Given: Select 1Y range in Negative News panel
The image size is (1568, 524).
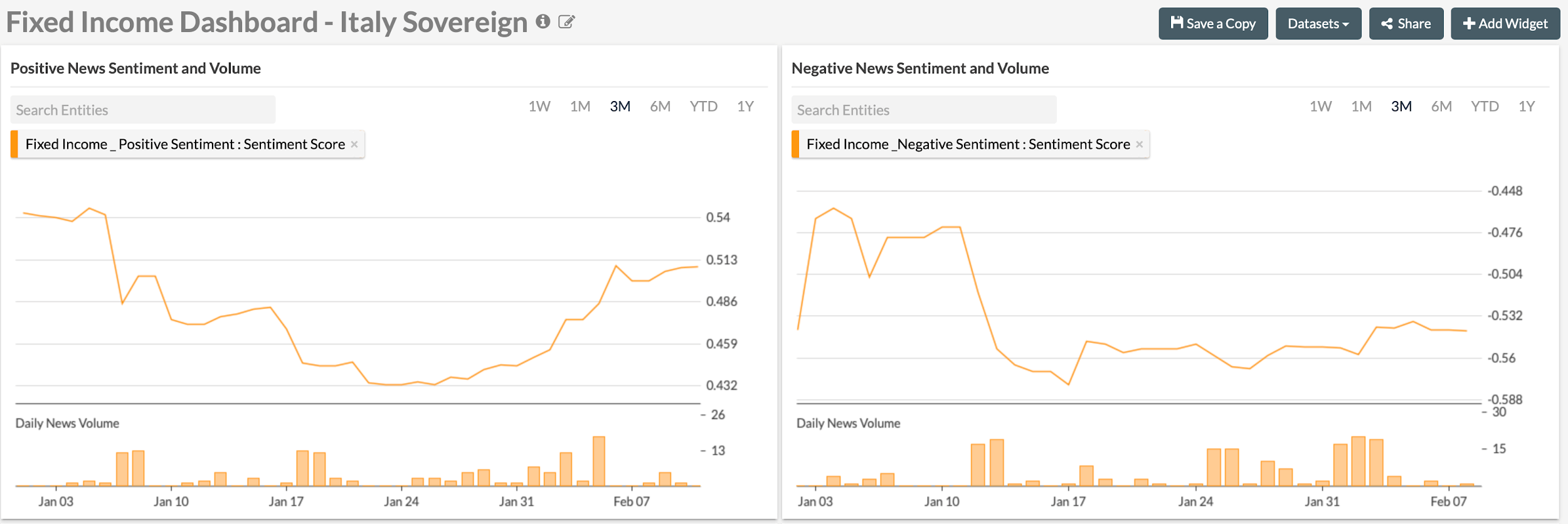Looking at the screenshot, I should (x=1526, y=107).
